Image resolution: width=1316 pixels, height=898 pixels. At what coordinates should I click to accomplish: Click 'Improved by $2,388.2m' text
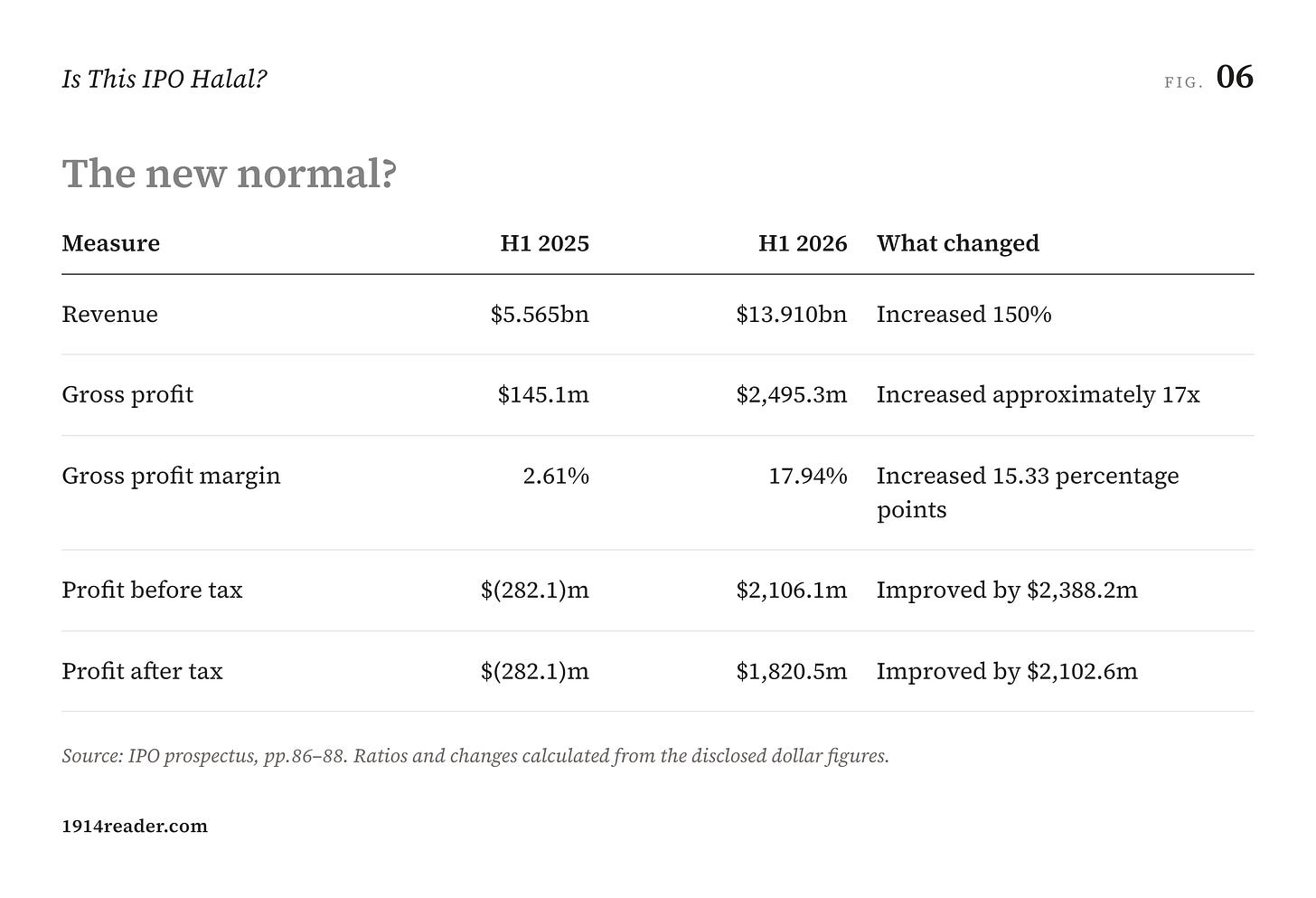pyautogui.click(x=1007, y=590)
